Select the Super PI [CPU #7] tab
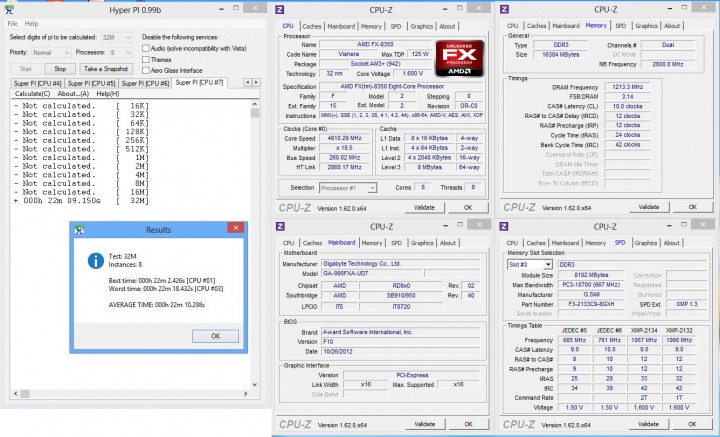Image resolution: width=720 pixels, height=437 pixels. coord(199,83)
